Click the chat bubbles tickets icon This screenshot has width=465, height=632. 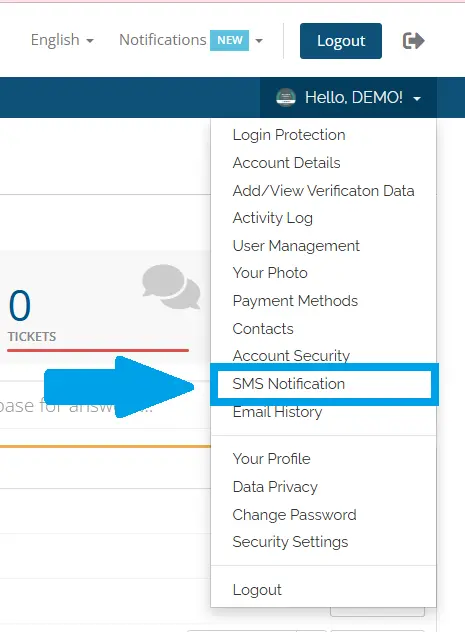[x=171, y=287]
